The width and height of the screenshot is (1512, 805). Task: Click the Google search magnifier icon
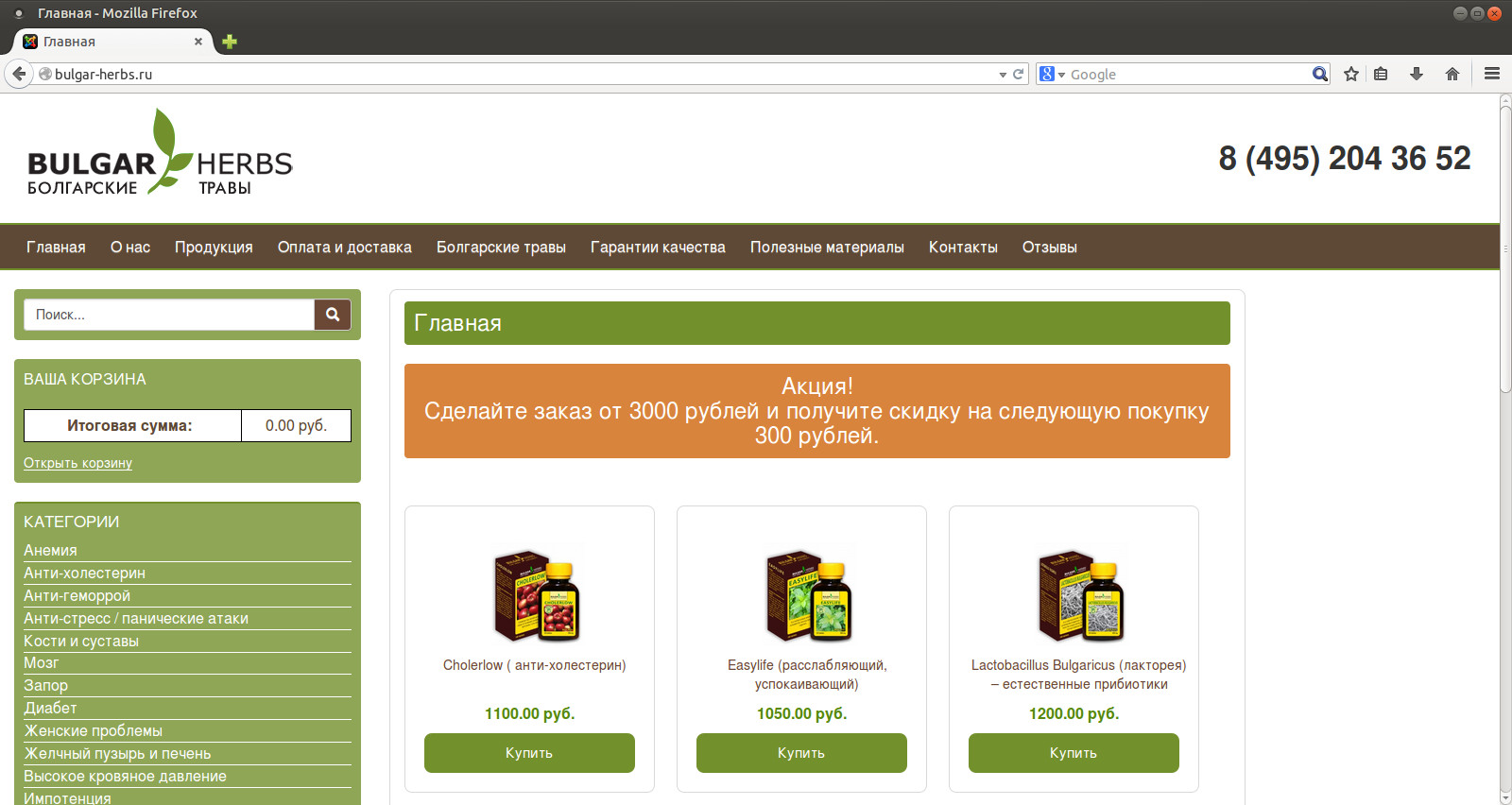[1319, 74]
